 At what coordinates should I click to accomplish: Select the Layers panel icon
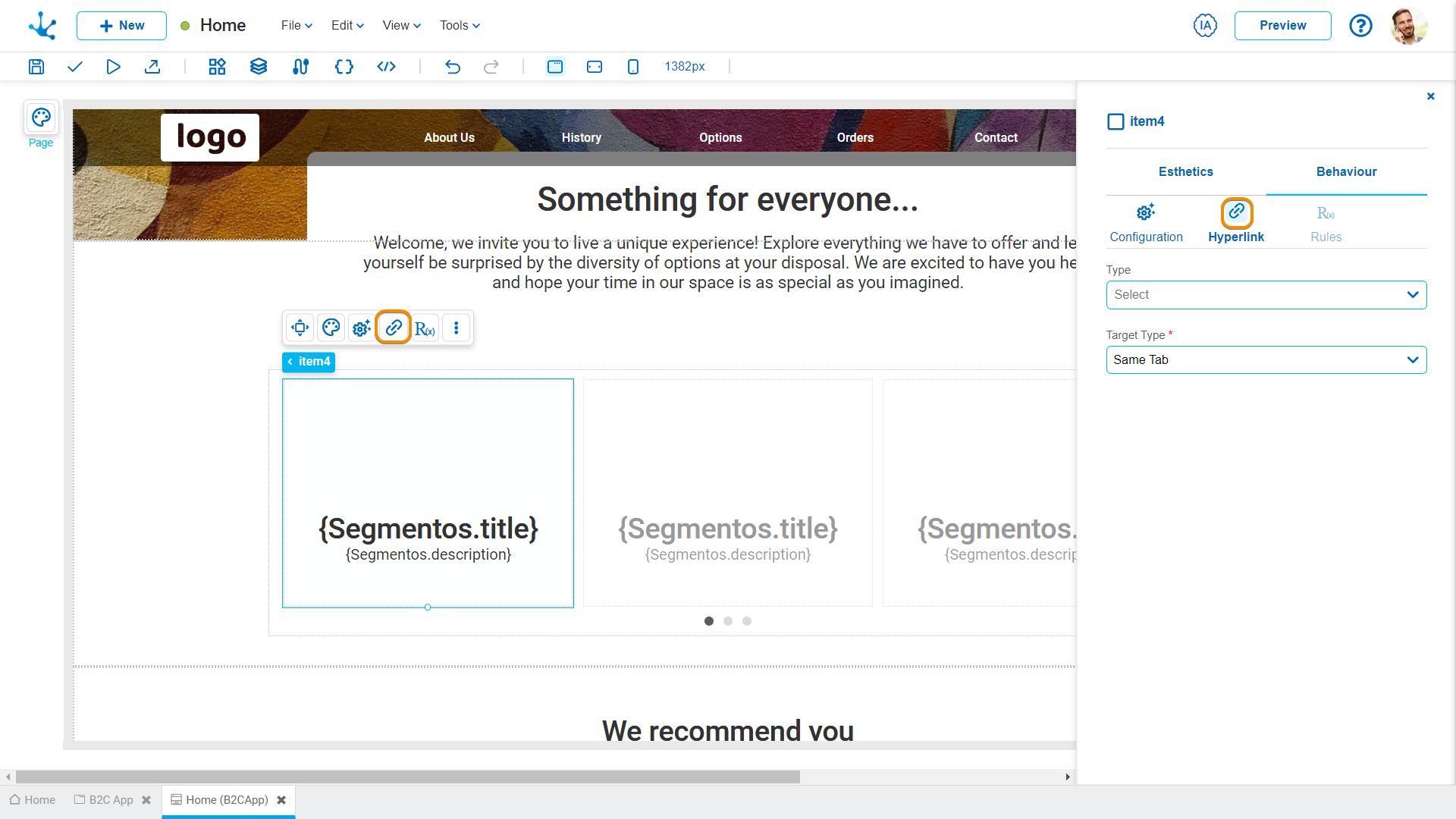258,66
